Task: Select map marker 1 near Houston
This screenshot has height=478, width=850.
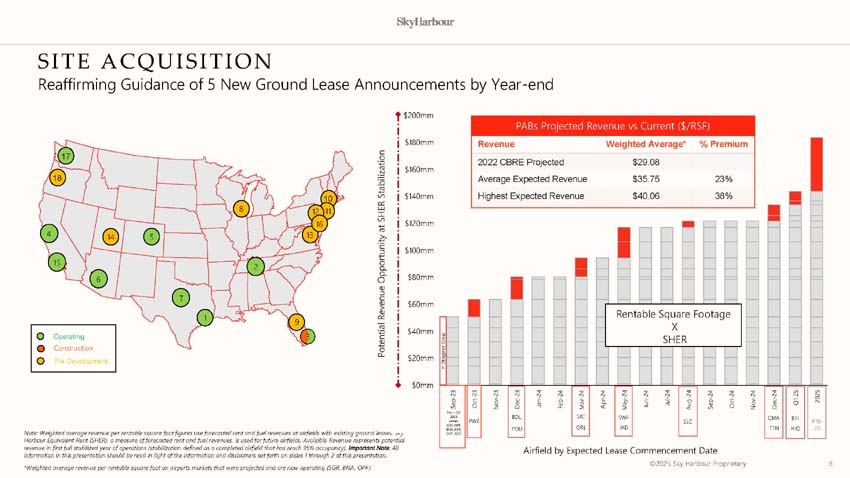Action: pos(204,318)
